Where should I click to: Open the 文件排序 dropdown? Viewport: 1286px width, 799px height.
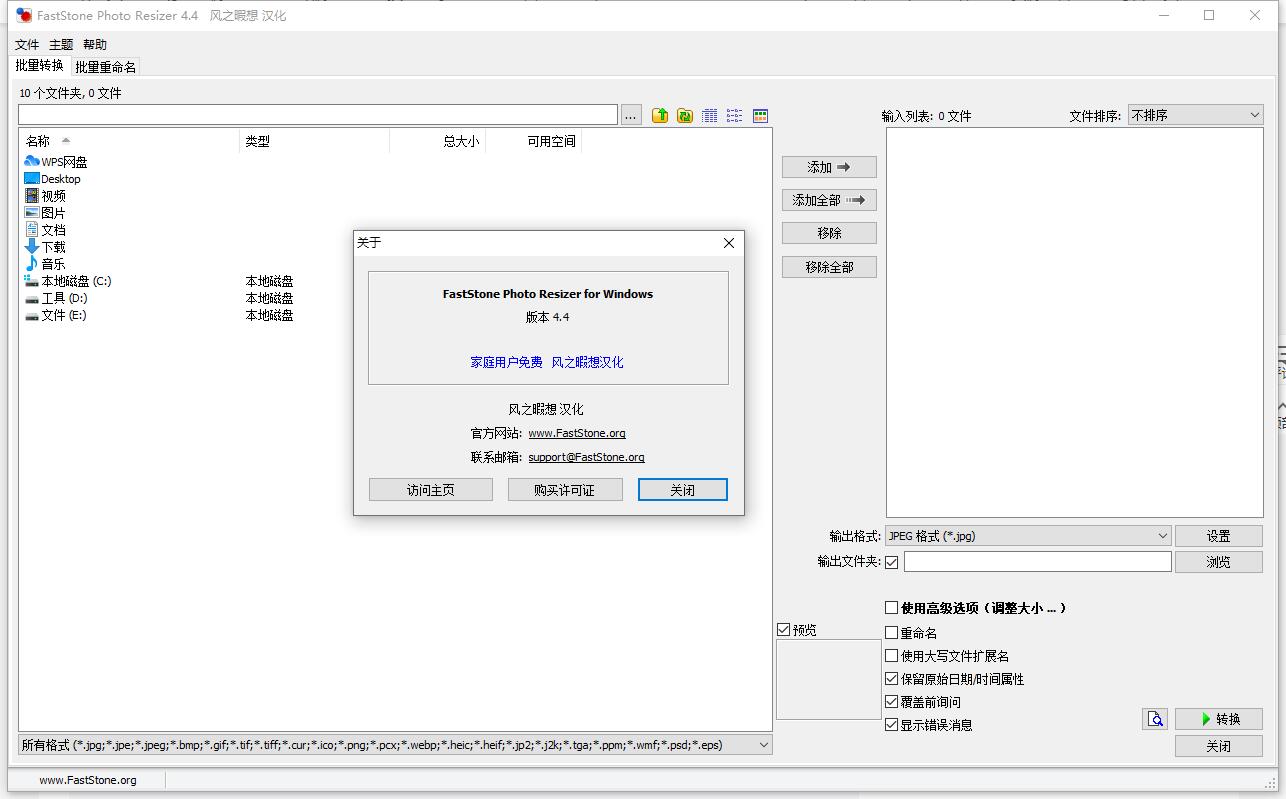point(1195,115)
